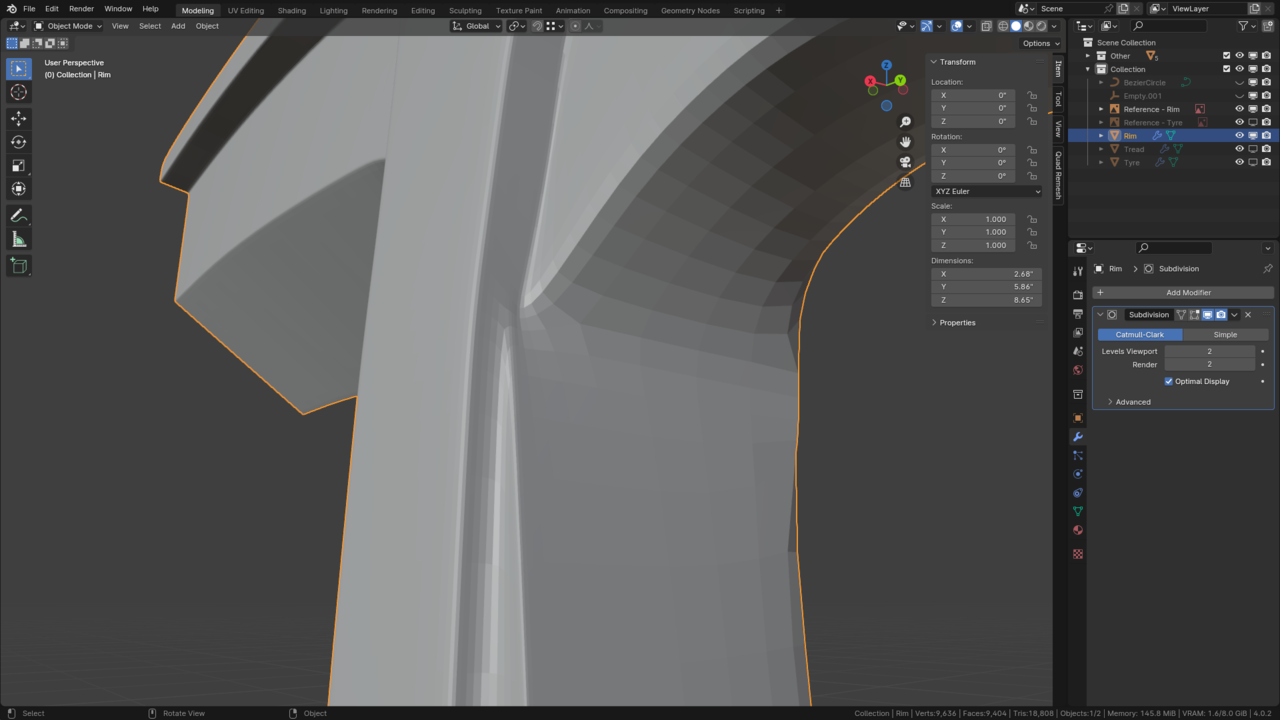Open the Material properties tab icon
1280x720 pixels.
[x=1078, y=530]
